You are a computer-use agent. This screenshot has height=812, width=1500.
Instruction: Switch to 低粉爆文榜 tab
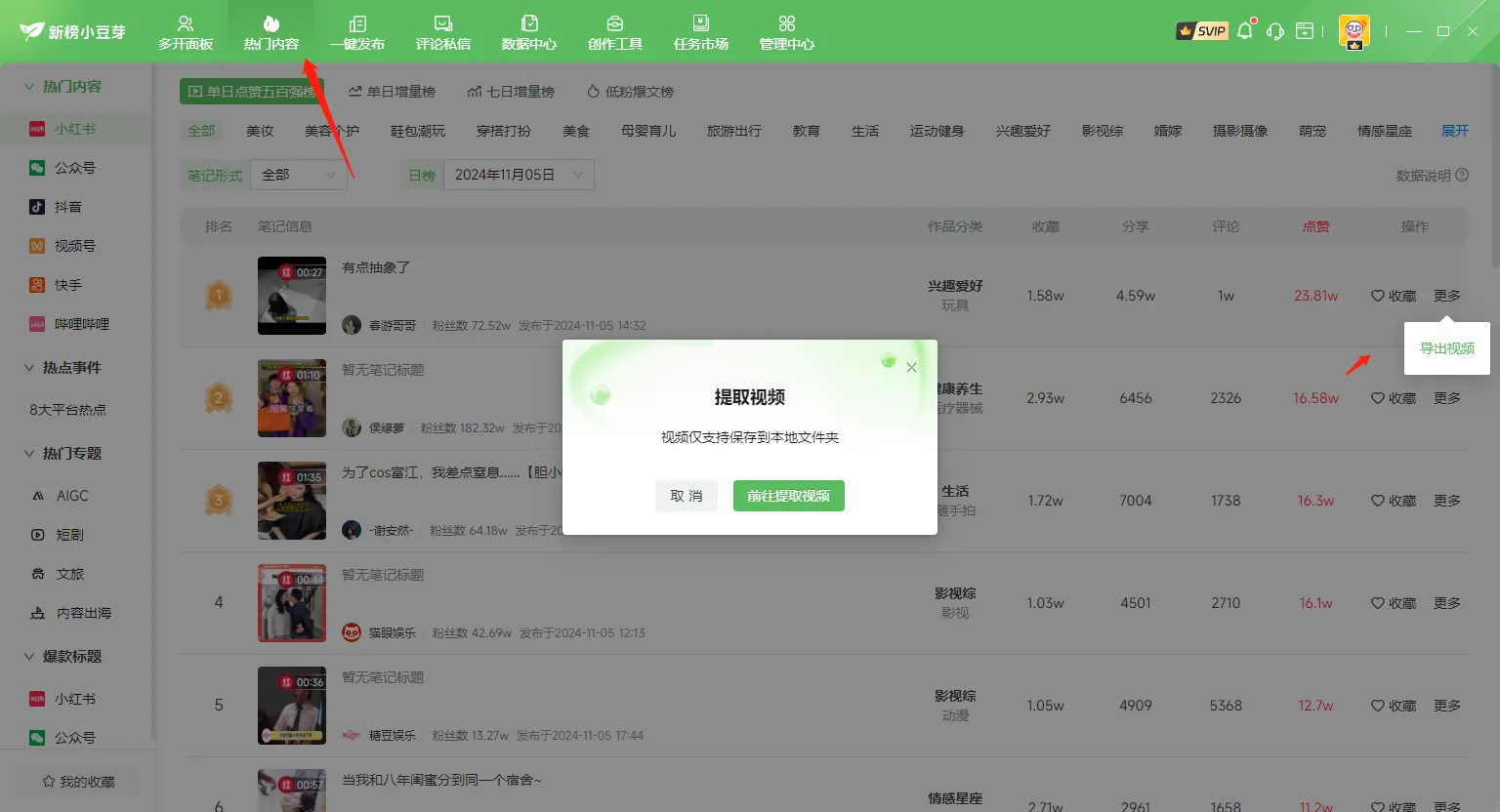tap(630, 92)
